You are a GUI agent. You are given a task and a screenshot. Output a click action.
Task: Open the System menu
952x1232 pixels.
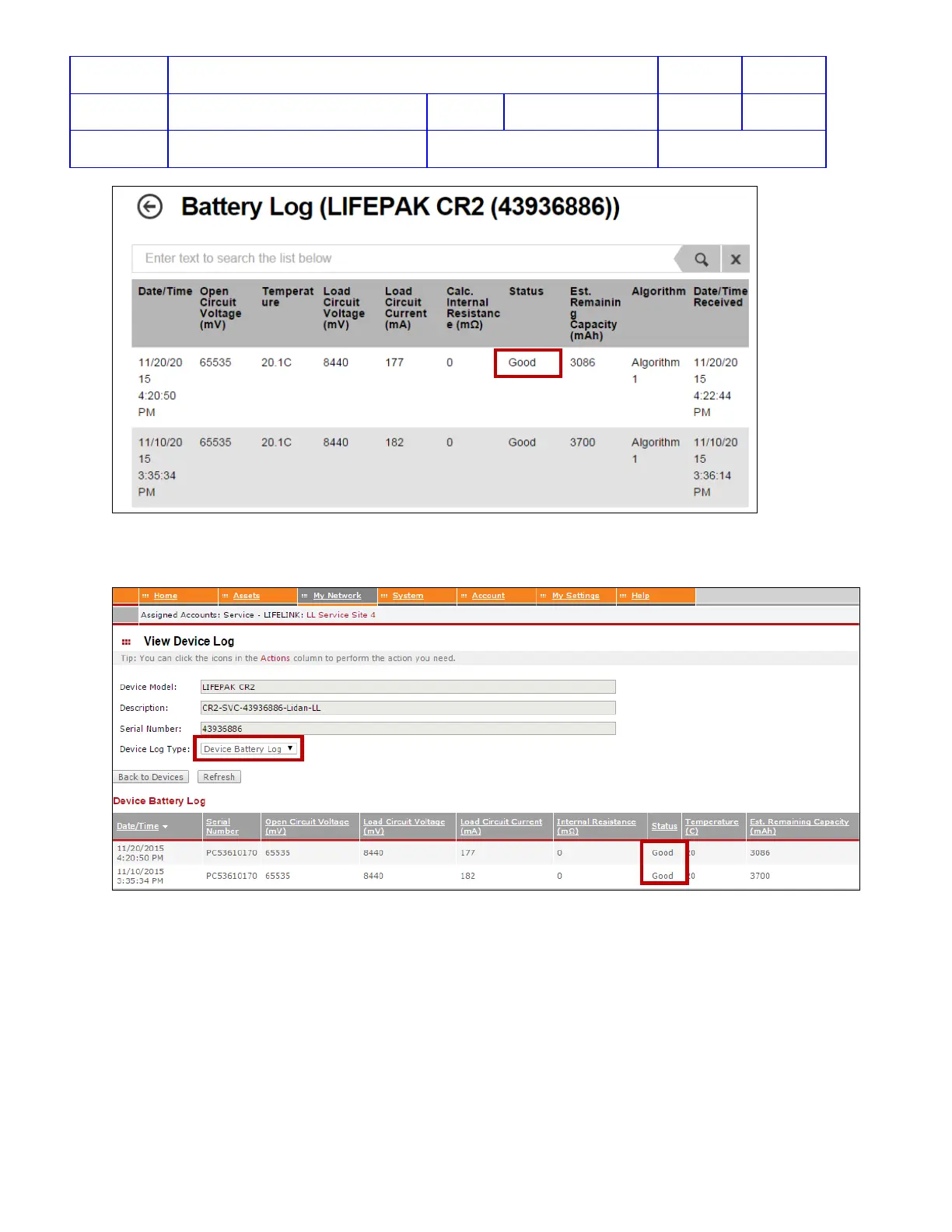point(408,596)
